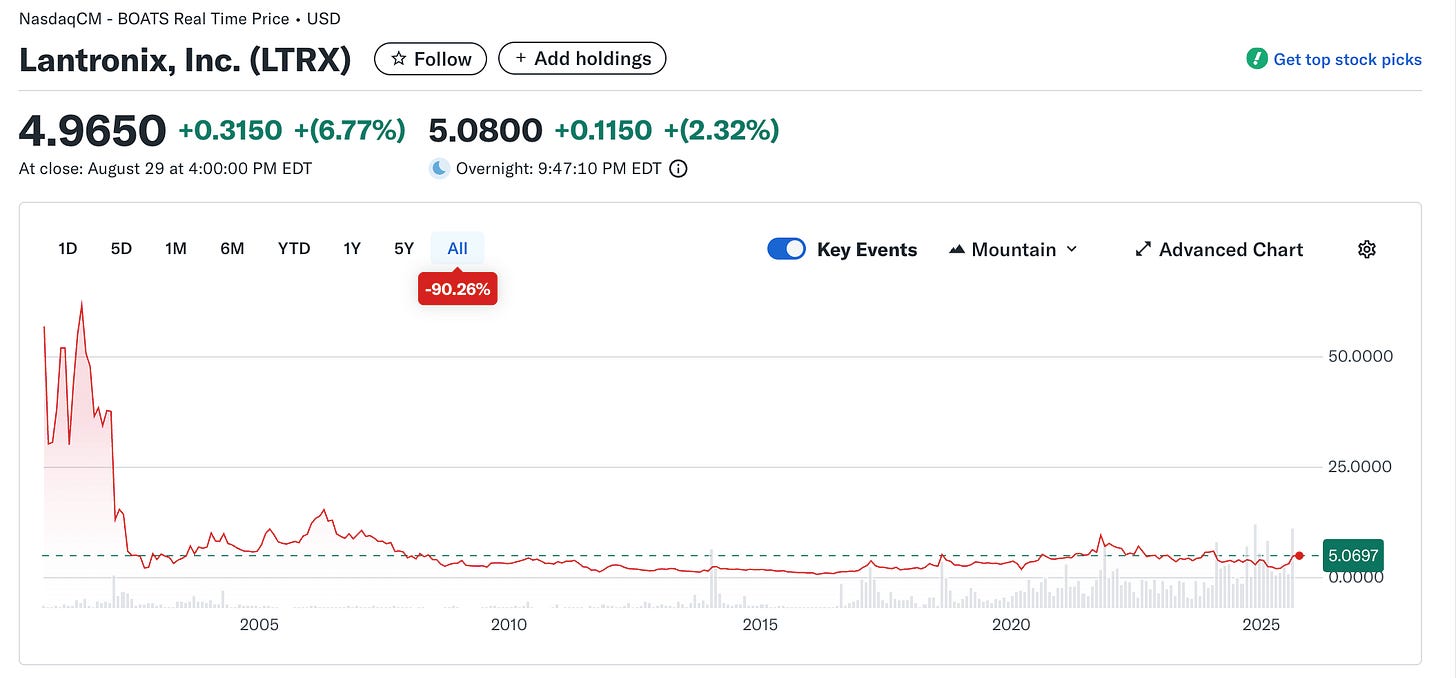This screenshot has width=1456, height=678.
Task: Click the +0.3150 change value
Action: (x=230, y=130)
